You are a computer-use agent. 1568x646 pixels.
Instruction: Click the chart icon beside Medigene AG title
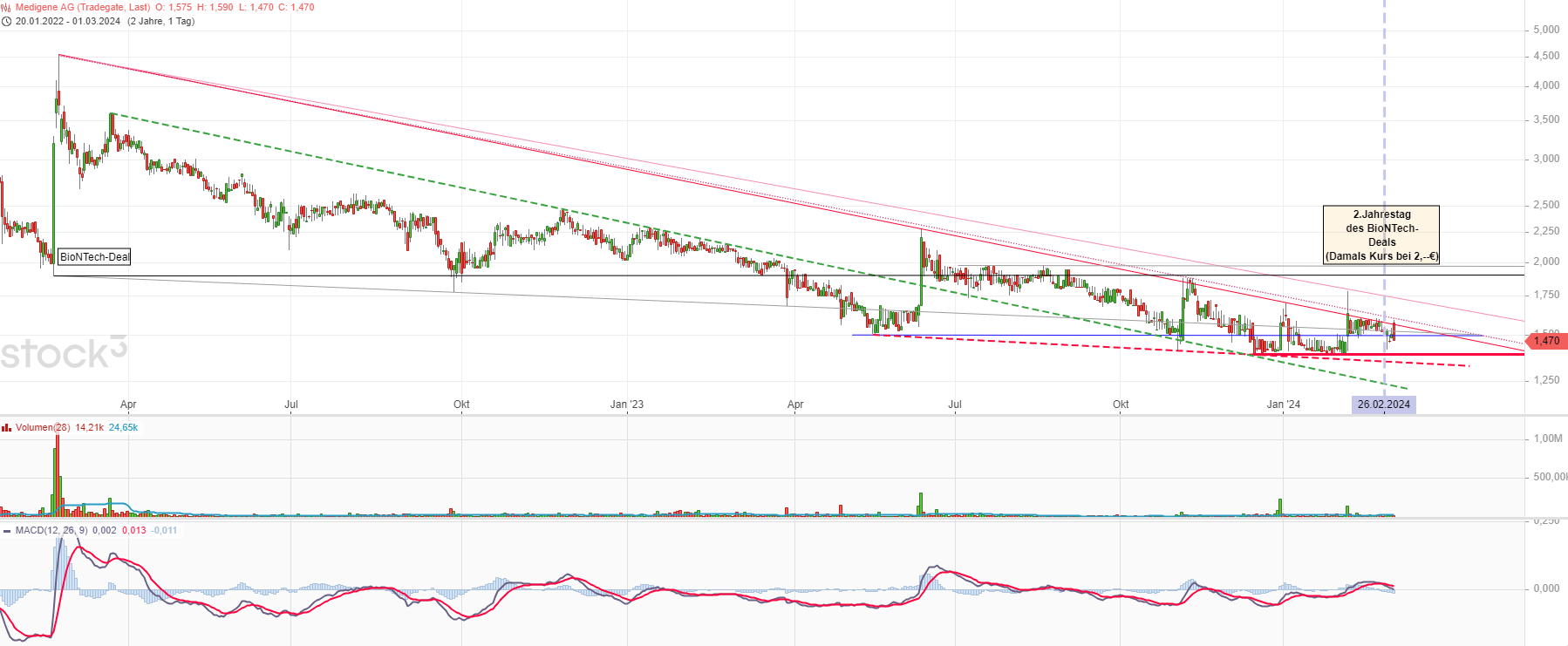6,7
